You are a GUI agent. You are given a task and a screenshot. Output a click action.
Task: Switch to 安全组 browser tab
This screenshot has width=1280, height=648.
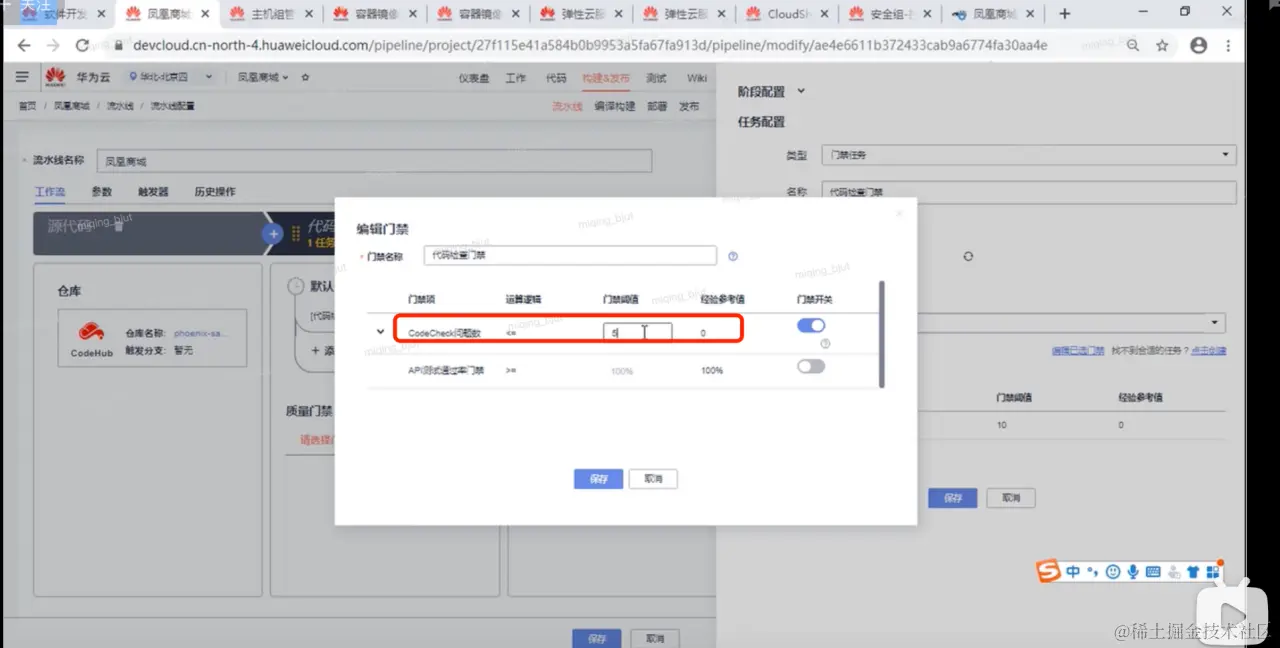(x=891, y=14)
